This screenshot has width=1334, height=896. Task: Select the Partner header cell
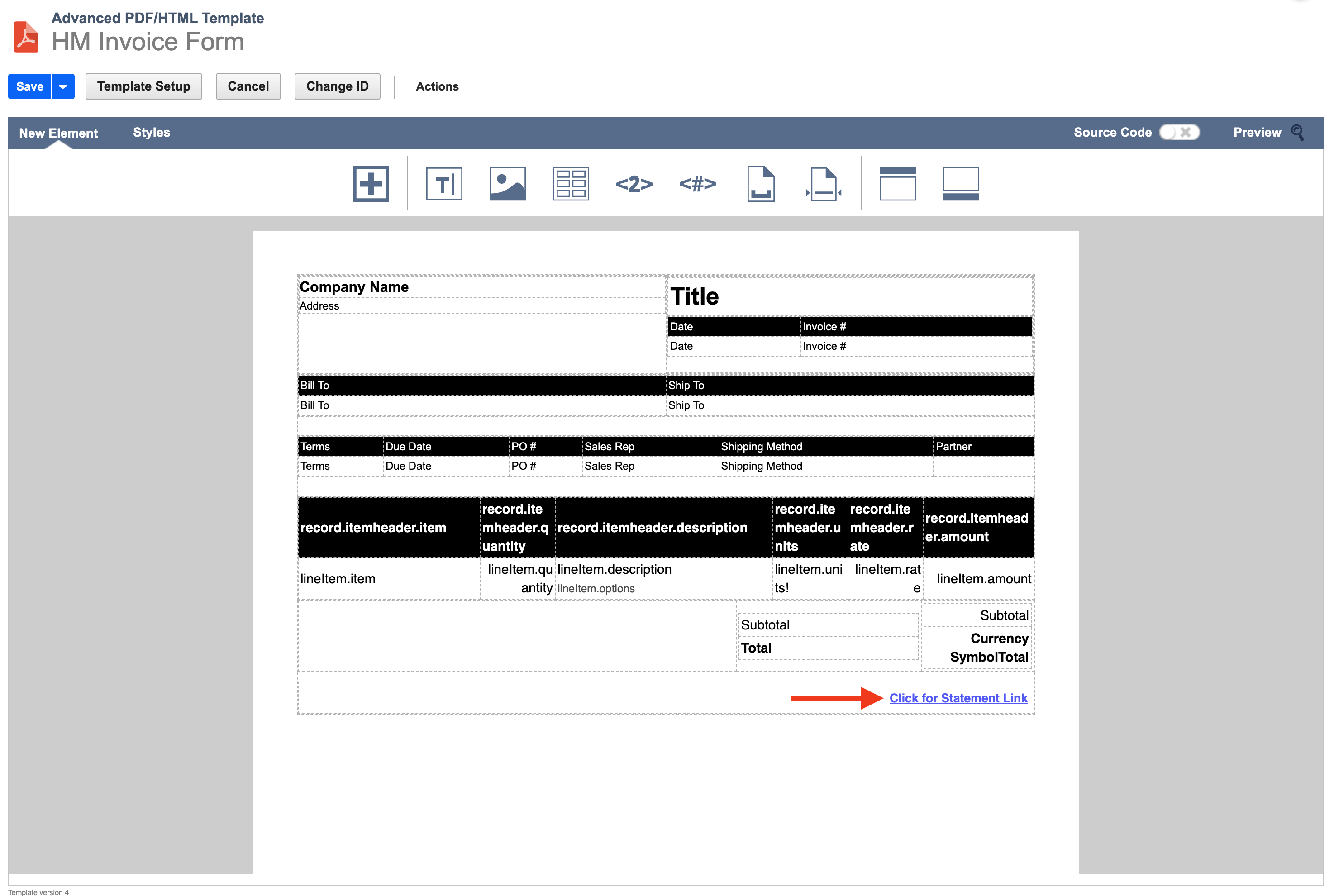pos(983,446)
